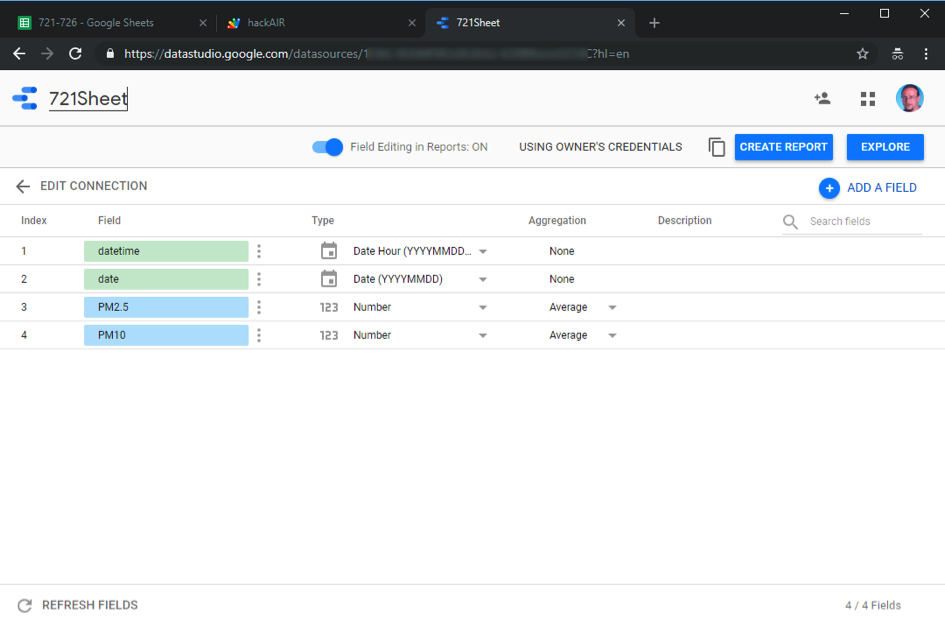Screen dimensions: 945x627
Task: Select the datetime field name
Action: tap(166, 251)
